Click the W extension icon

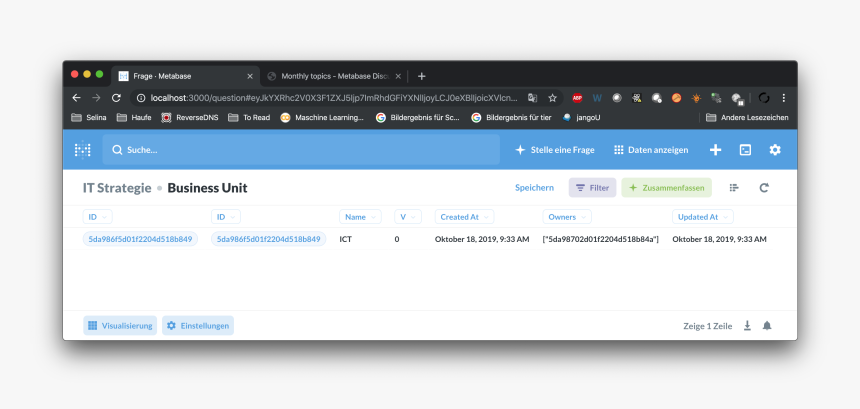click(597, 98)
